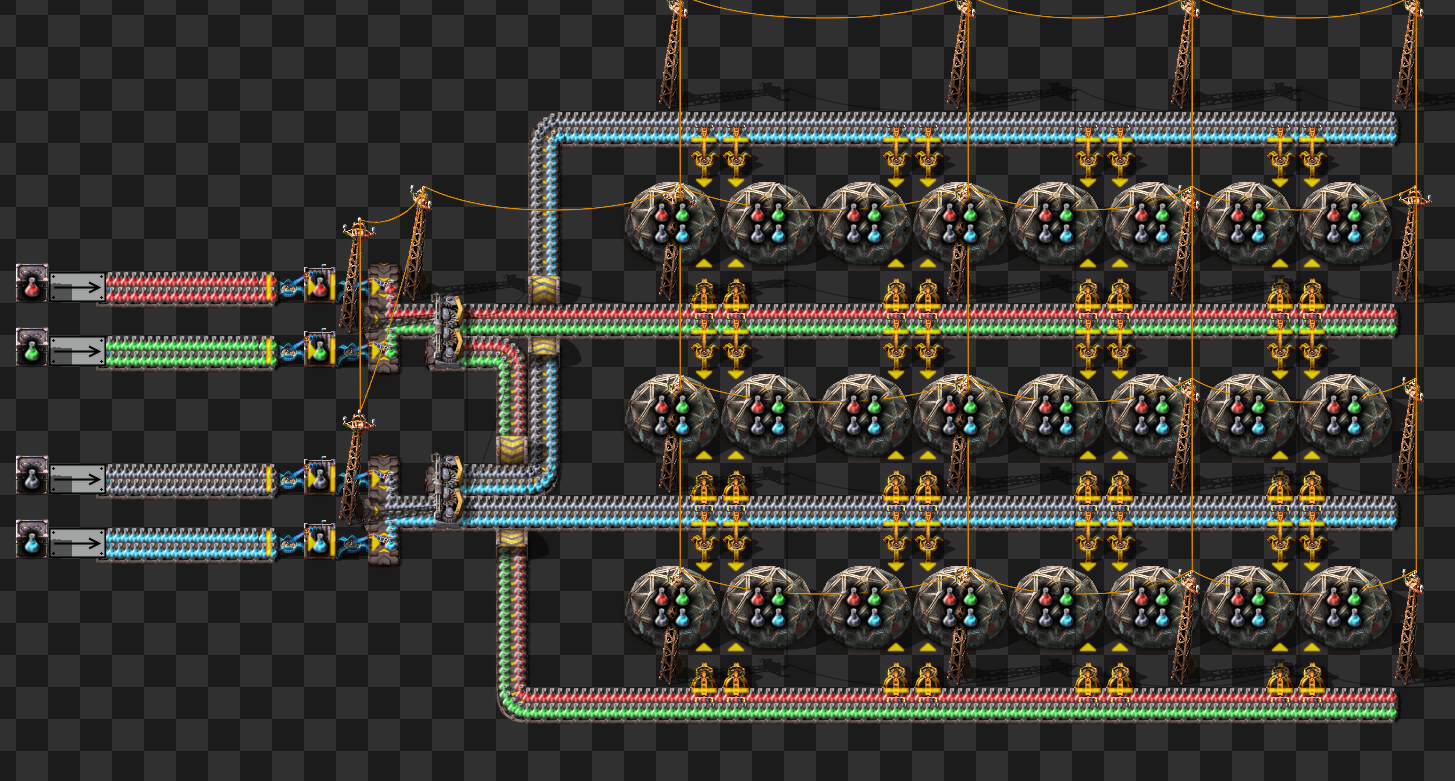Viewport: 1455px width, 781px height.
Task: Open the buffer chest holding red science packs
Action: tap(319, 285)
